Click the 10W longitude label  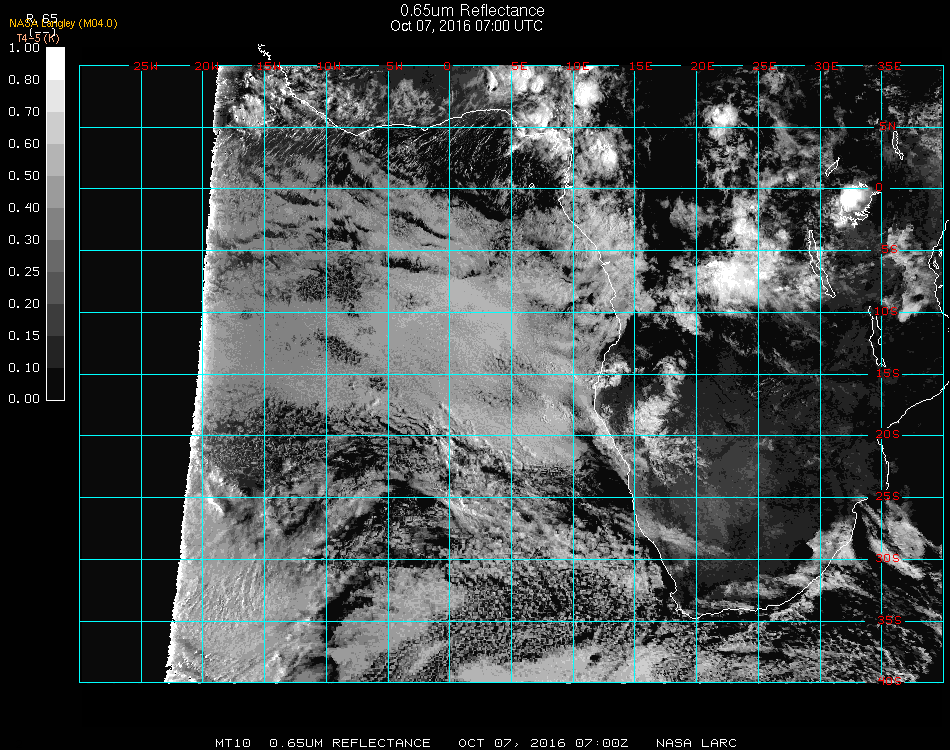[329, 66]
